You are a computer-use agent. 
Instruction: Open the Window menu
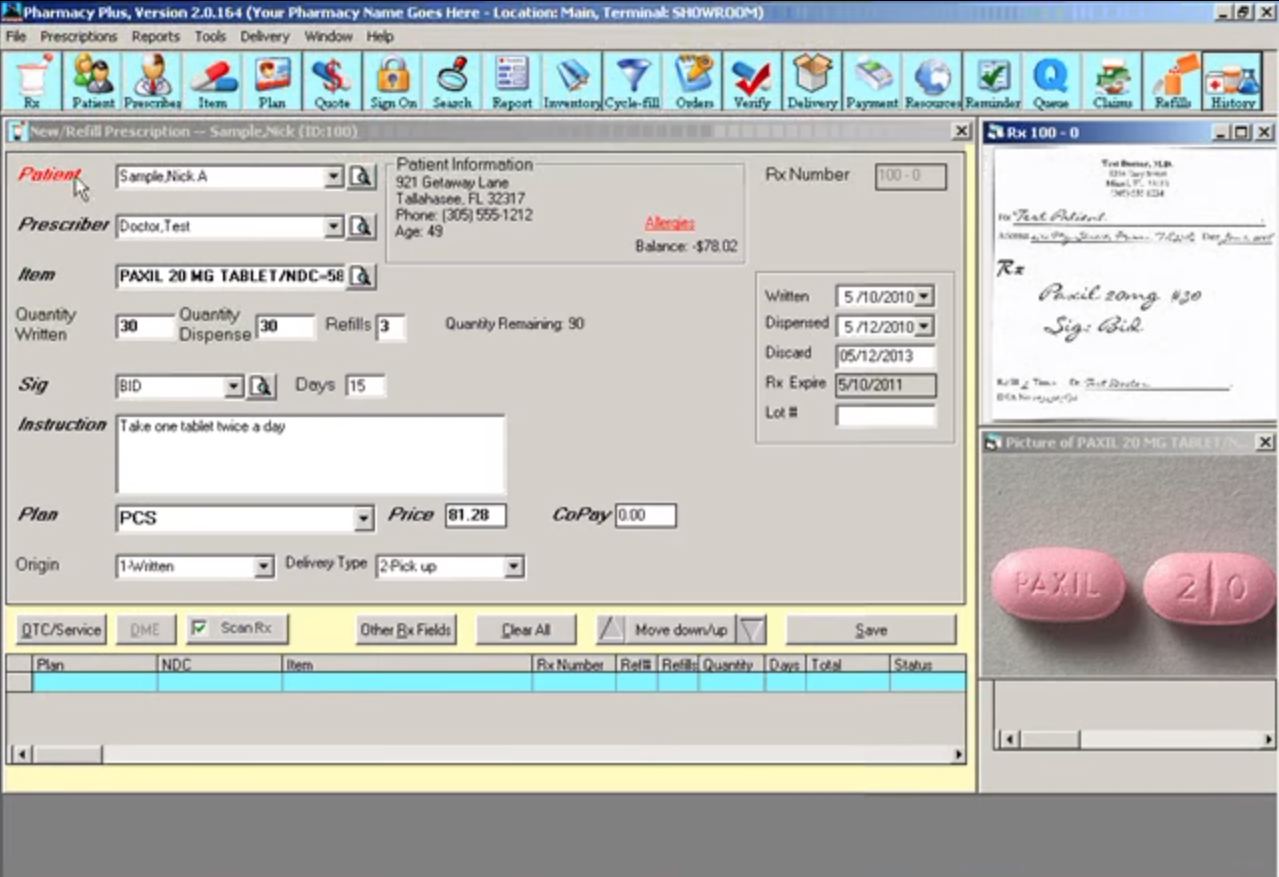pyautogui.click(x=328, y=36)
